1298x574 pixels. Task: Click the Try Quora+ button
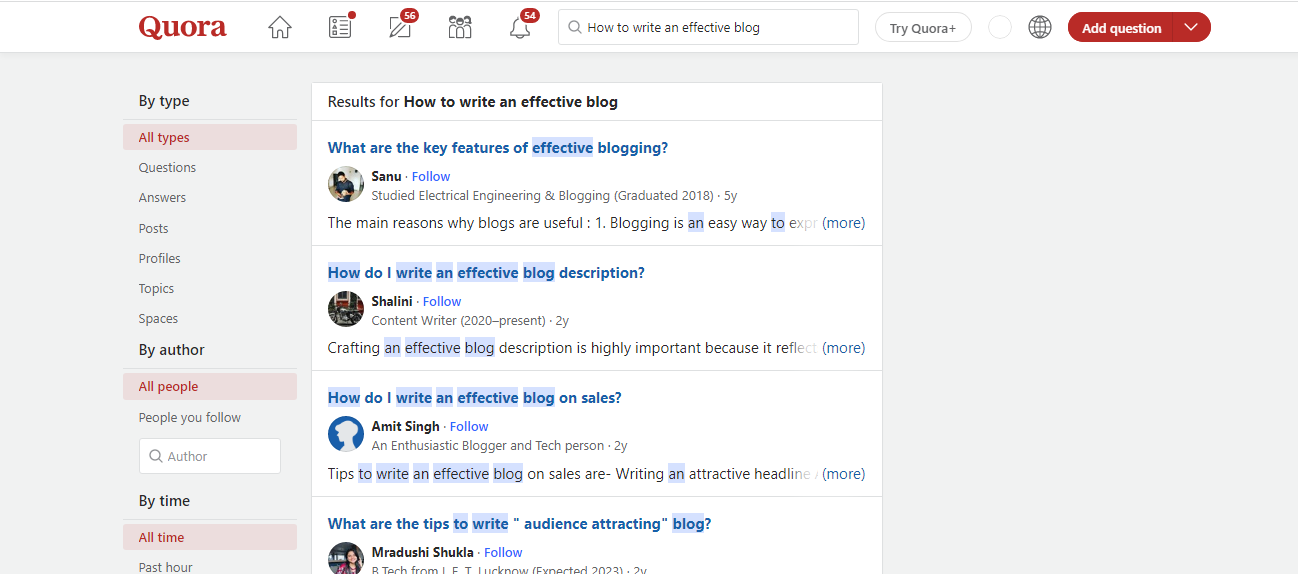(923, 28)
